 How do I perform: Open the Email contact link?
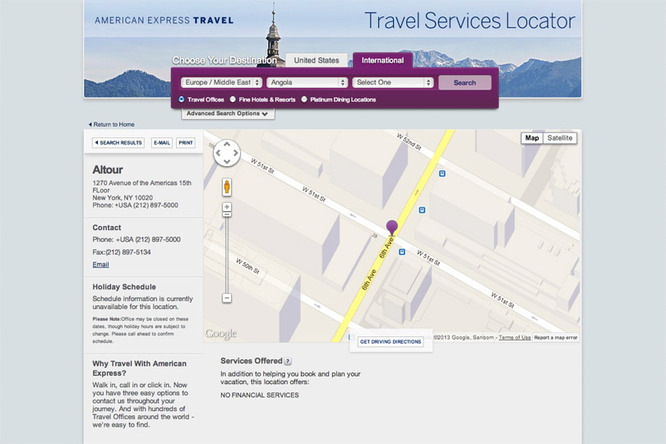(101, 264)
